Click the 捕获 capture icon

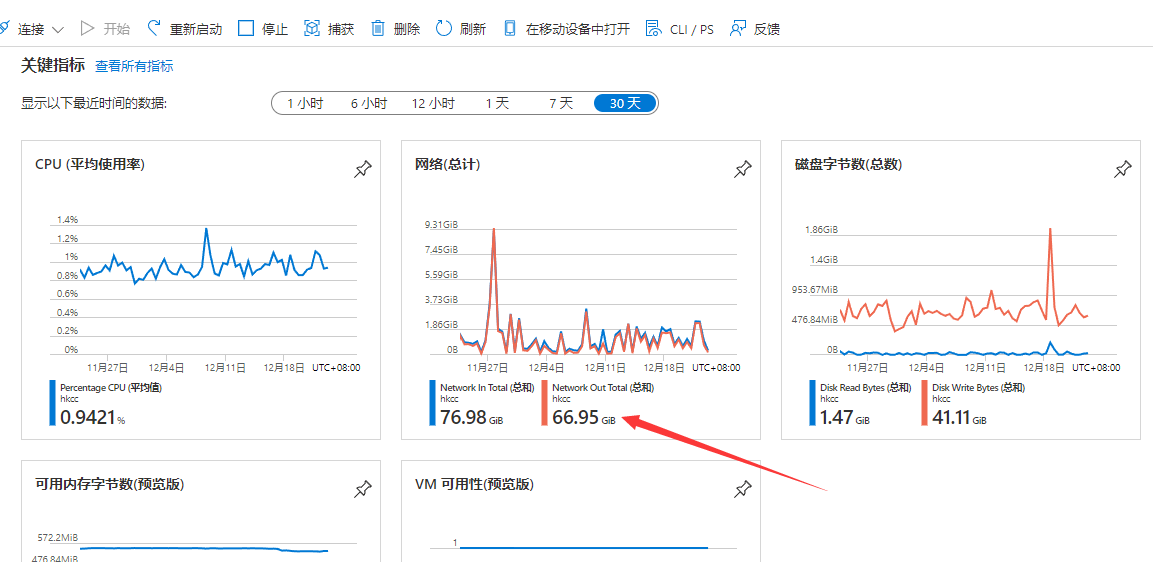point(312,28)
